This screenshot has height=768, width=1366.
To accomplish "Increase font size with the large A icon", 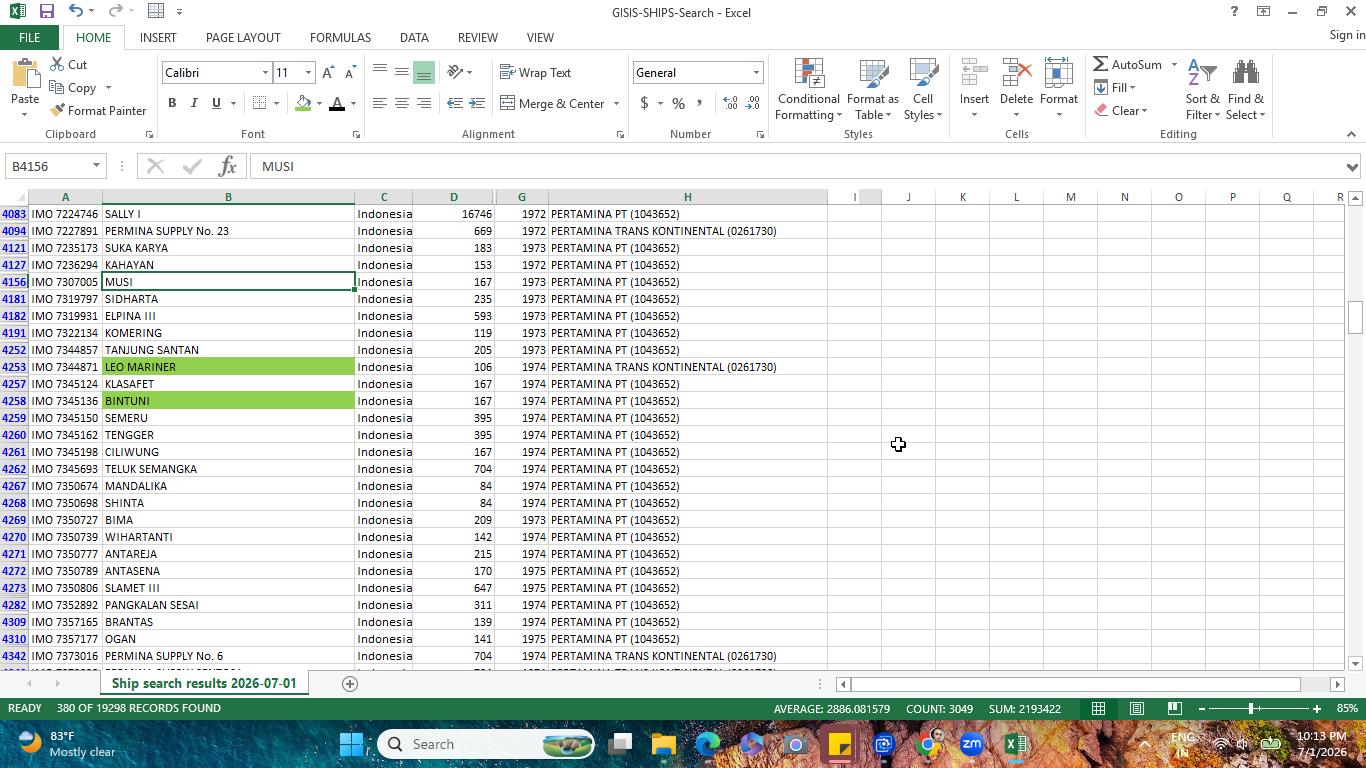I will 328,73.
